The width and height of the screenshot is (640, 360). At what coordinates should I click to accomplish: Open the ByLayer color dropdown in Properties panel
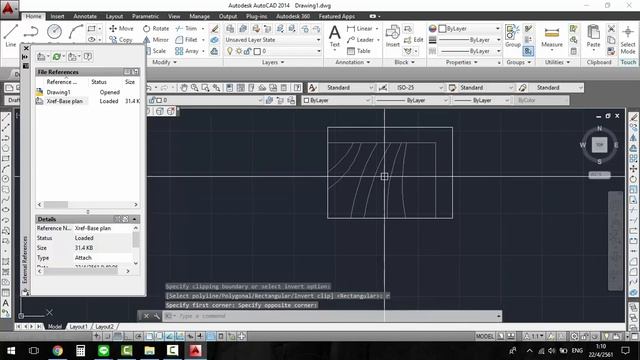470,29
